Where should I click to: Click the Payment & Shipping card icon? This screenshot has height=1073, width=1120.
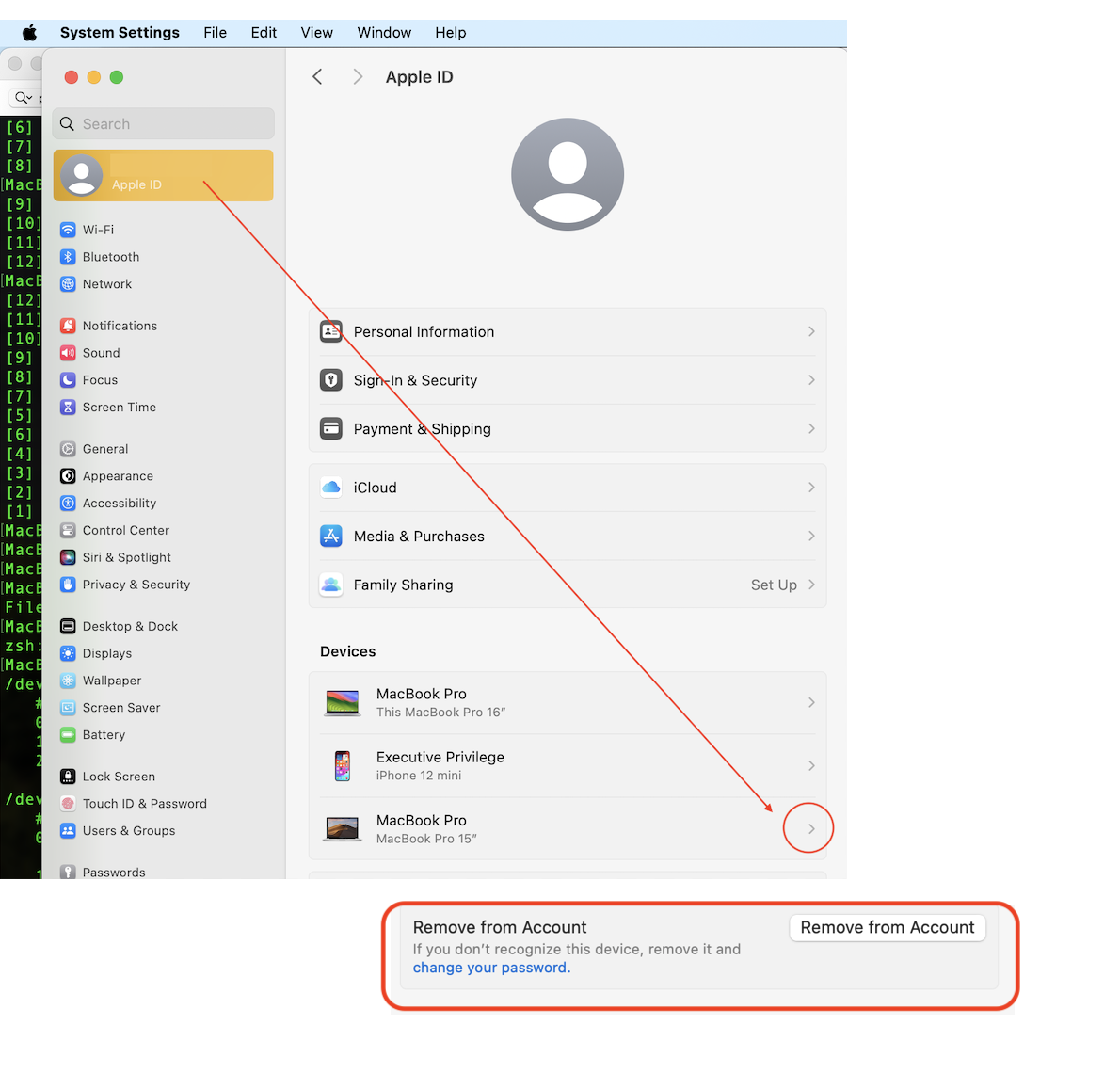pos(330,428)
